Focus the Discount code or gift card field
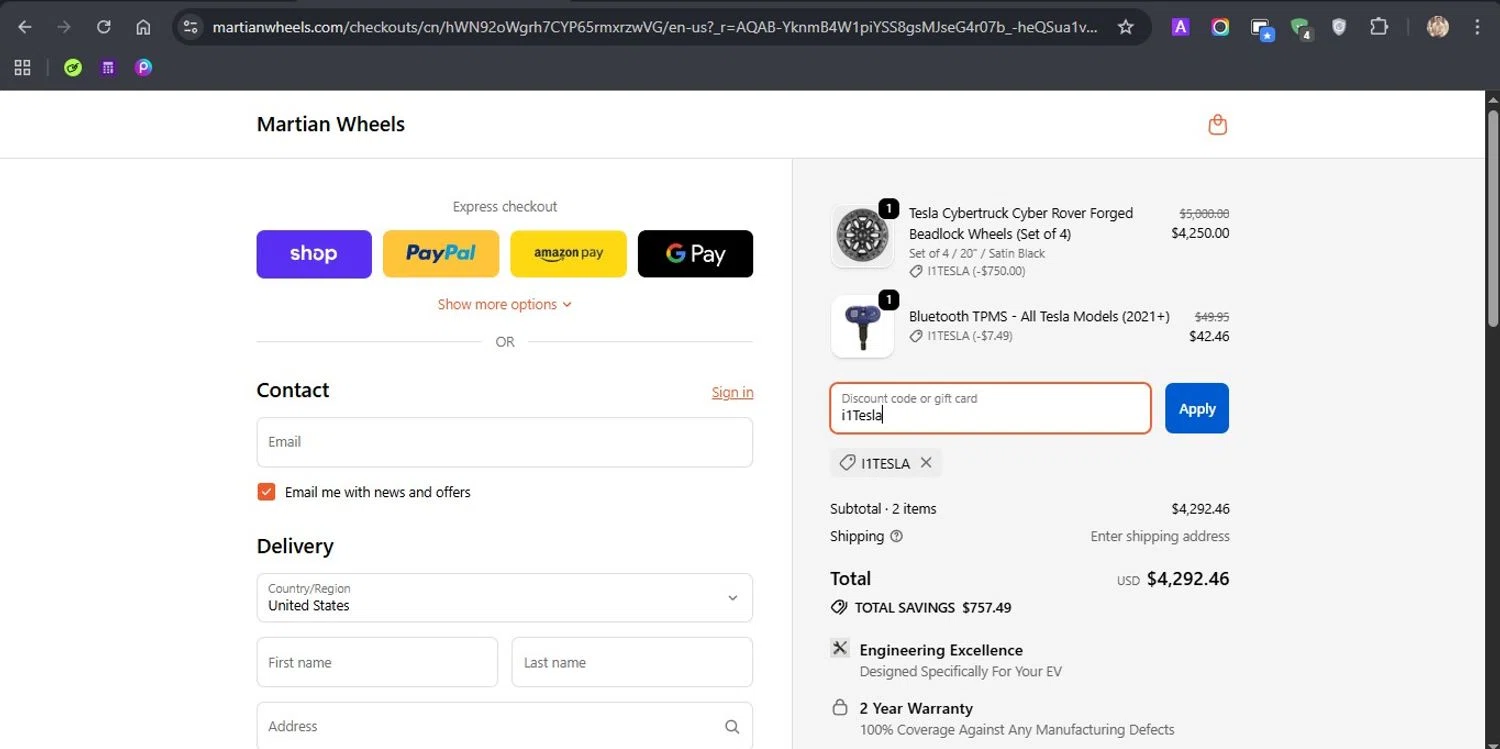 [x=990, y=408]
